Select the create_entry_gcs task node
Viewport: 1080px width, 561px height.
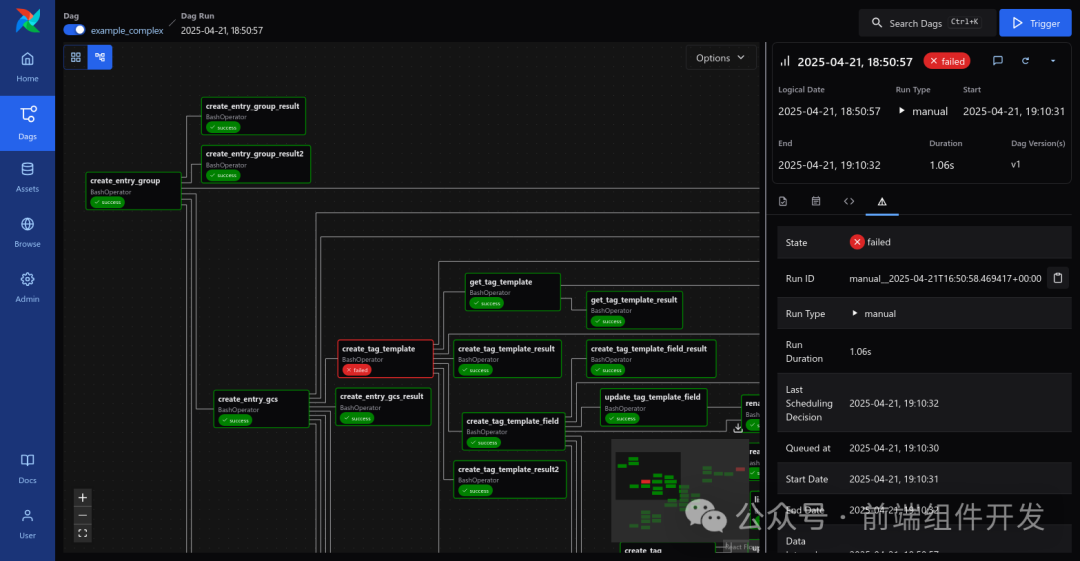pyautogui.click(x=261, y=409)
